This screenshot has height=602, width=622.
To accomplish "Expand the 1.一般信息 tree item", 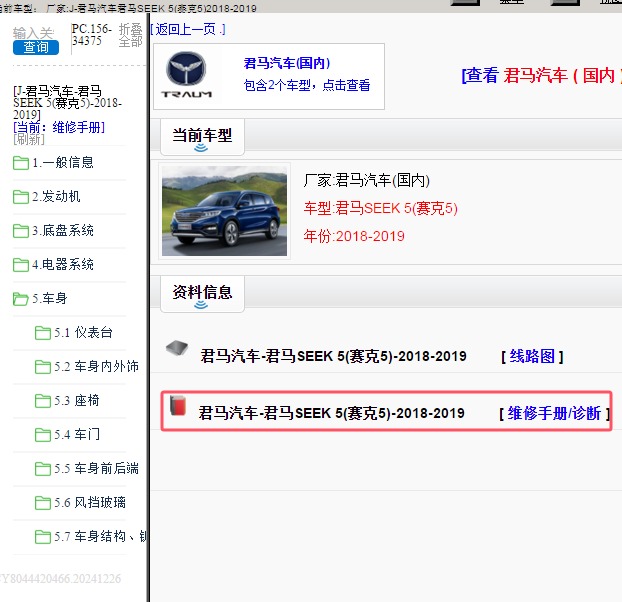I will [x=63, y=162].
